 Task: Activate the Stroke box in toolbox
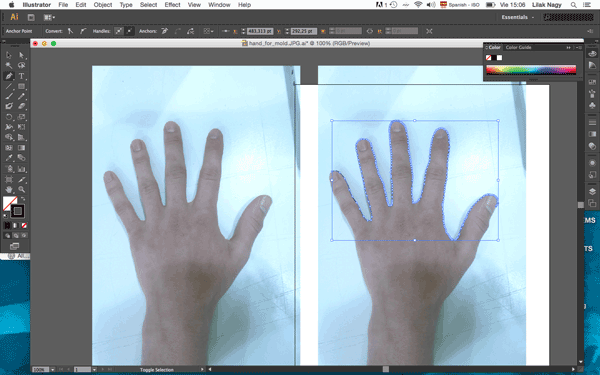click(x=18, y=211)
